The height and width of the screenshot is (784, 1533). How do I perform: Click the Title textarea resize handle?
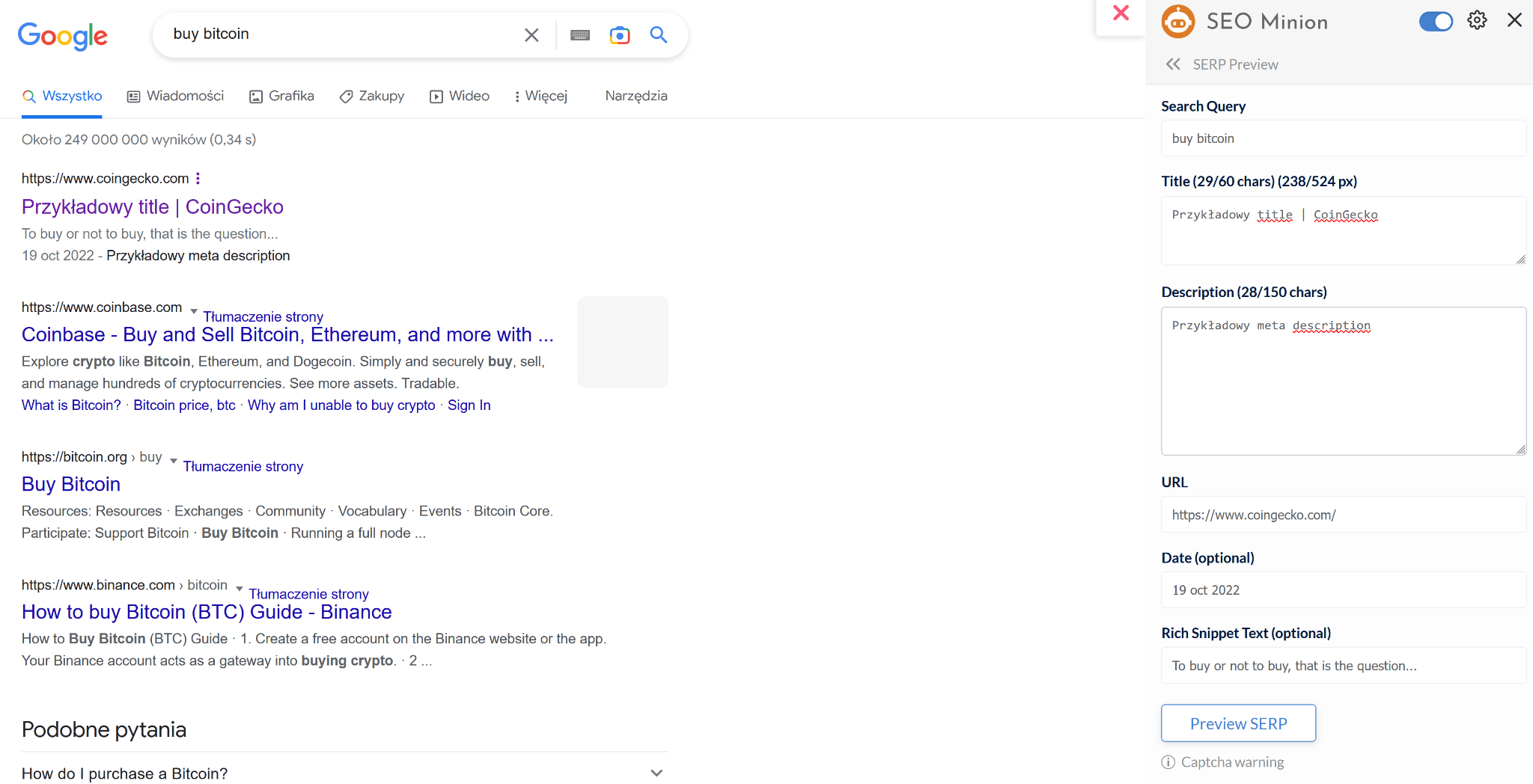click(1521, 260)
